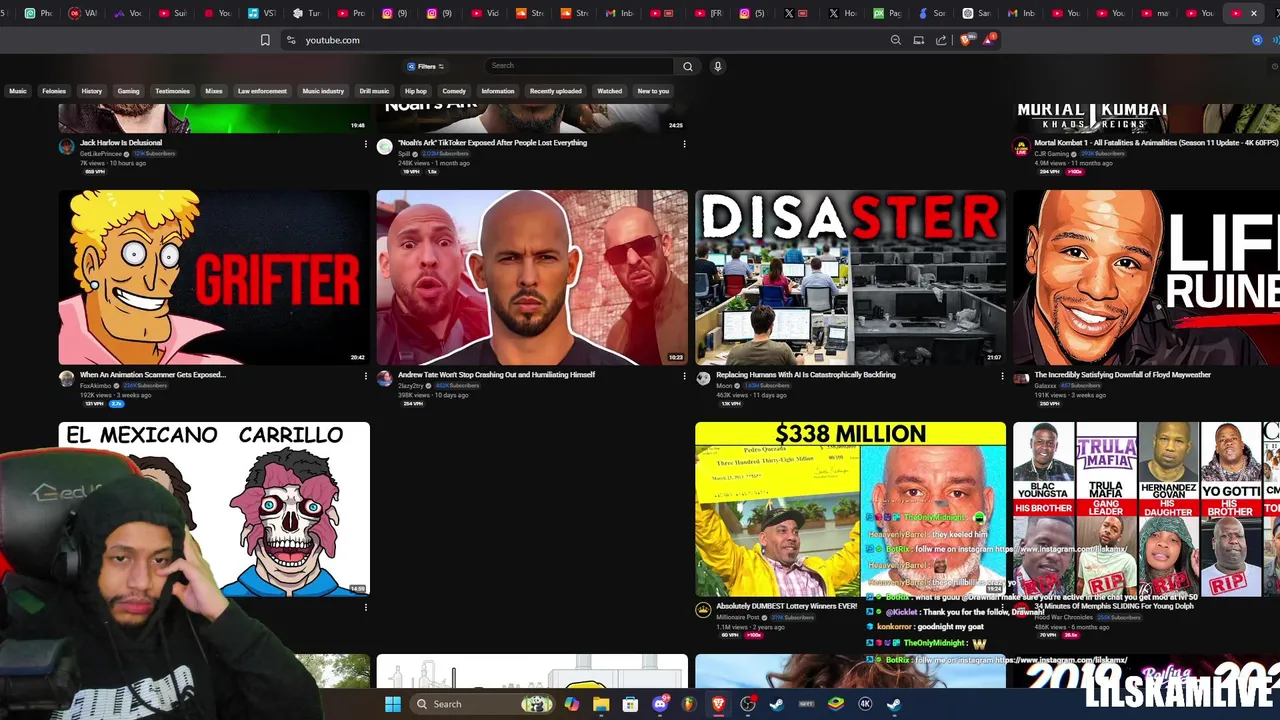1280x720 pixels.
Task: Open 'The Incredibly Satisfying Downfall of Floyd Mayweather'
Action: coord(1122,375)
